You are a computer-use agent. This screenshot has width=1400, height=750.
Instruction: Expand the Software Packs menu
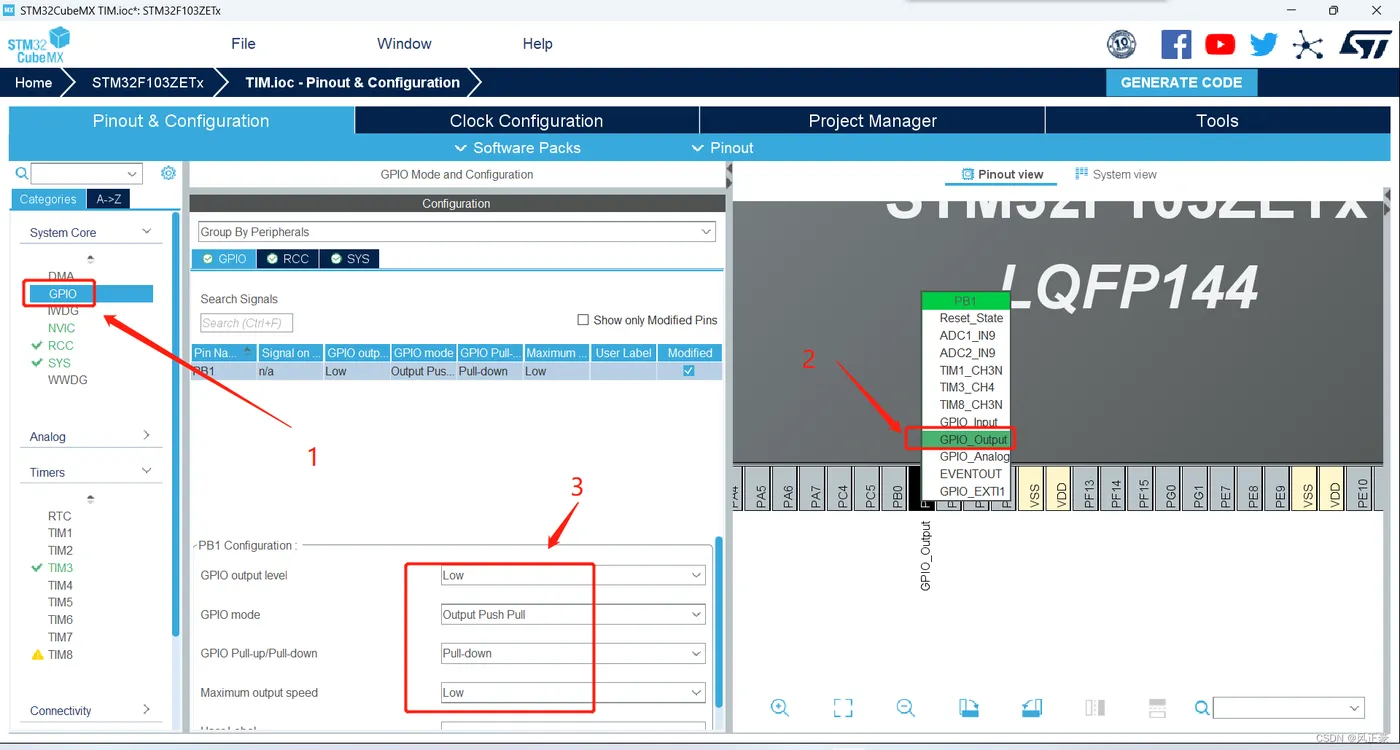518,148
